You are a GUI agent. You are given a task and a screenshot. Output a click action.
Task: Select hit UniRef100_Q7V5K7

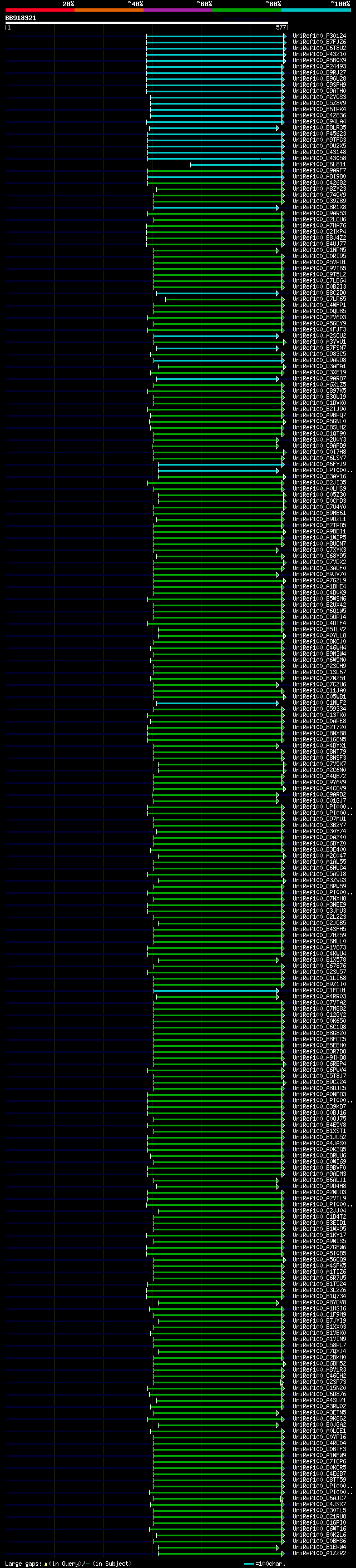[x=319, y=764]
